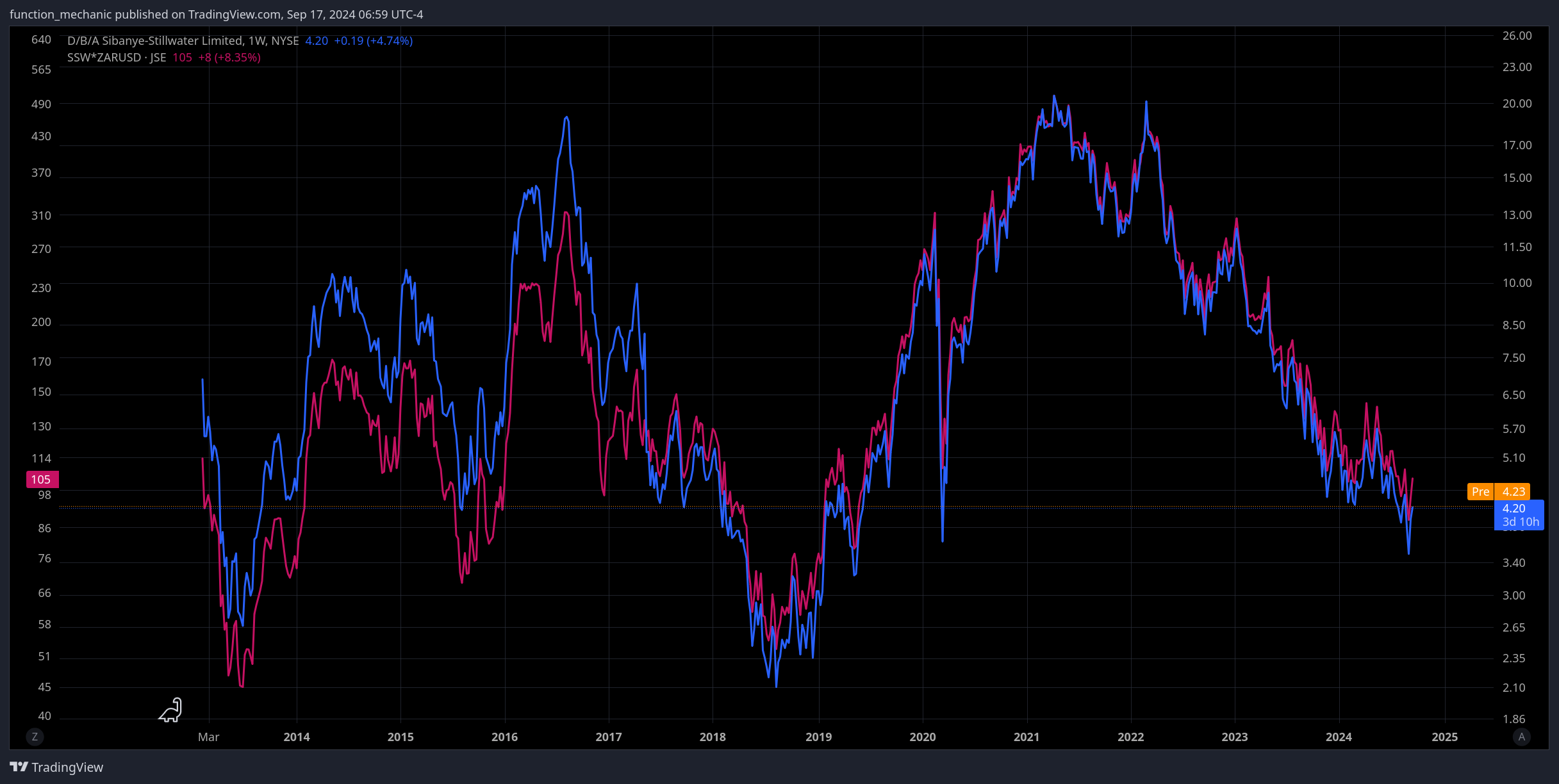The height and width of the screenshot is (784, 1559).
Task: Click the A auto-scale button at bottom right
Action: 1522,737
